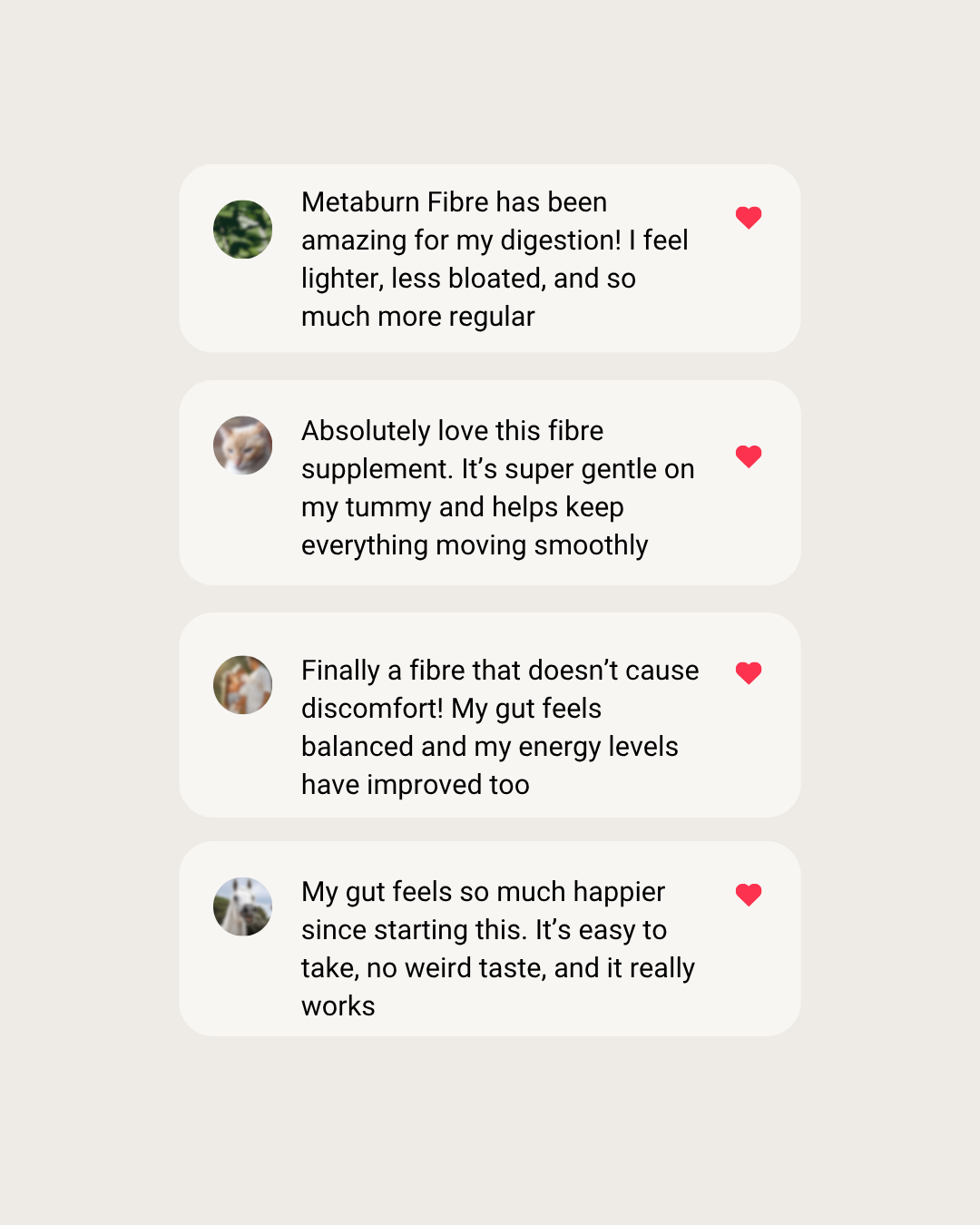
Task: Click the "have improved too" line
Action: point(415,785)
